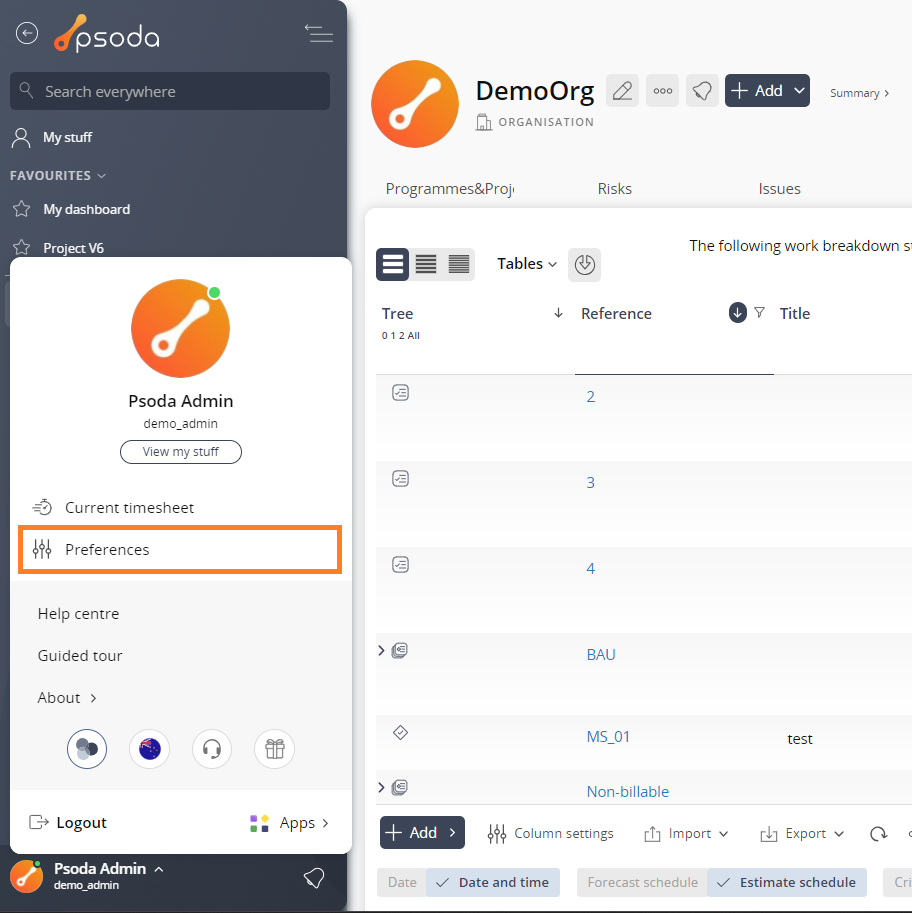Click the star icon beside Project V6
The height and width of the screenshot is (913, 912).
tap(22, 248)
